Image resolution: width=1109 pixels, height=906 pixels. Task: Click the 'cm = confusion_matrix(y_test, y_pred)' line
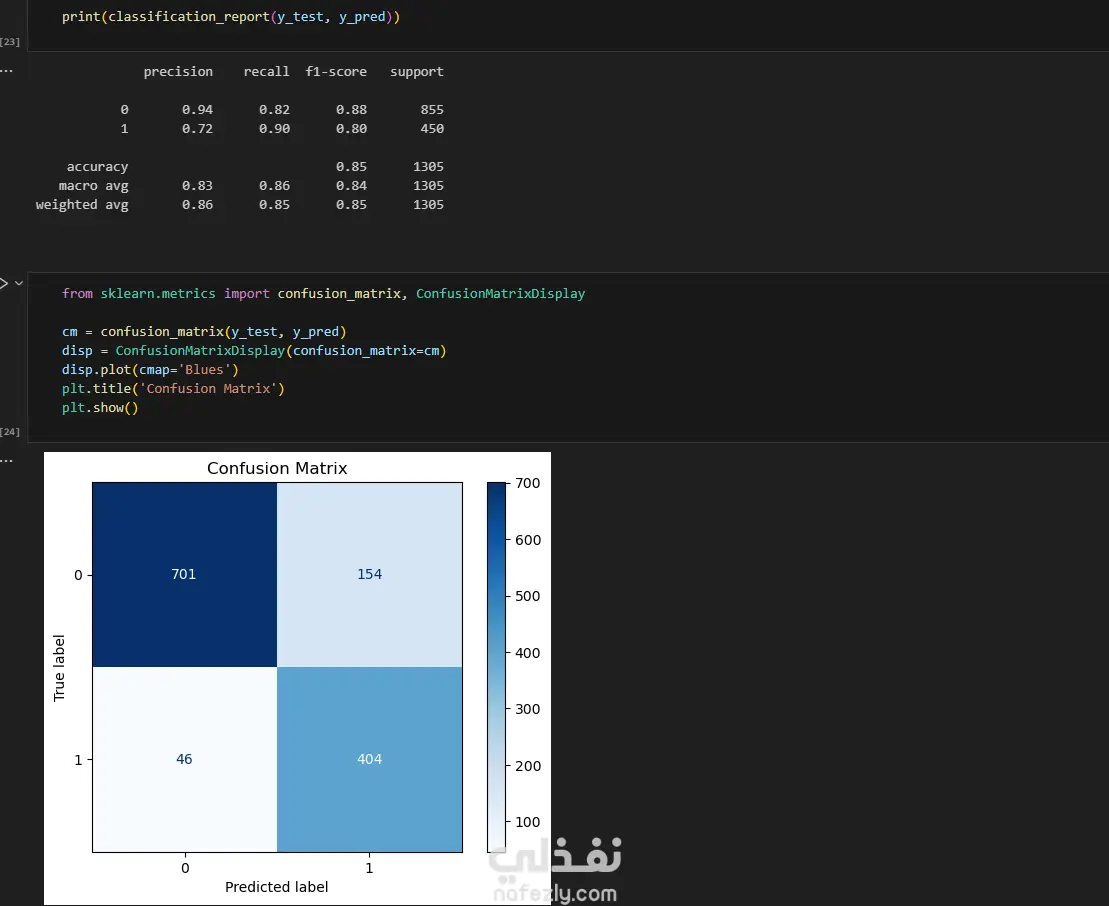(x=204, y=332)
